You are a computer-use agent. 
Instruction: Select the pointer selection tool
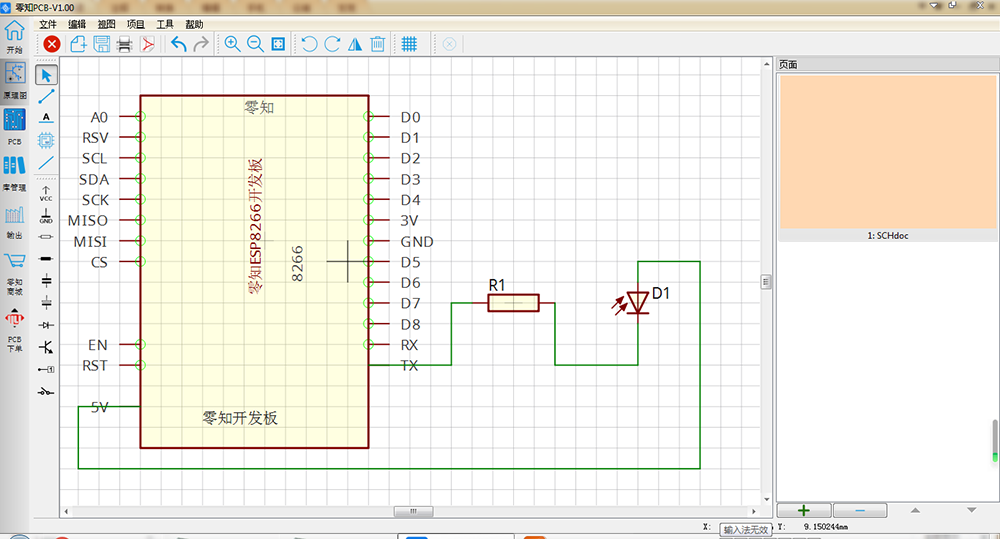pos(46,75)
